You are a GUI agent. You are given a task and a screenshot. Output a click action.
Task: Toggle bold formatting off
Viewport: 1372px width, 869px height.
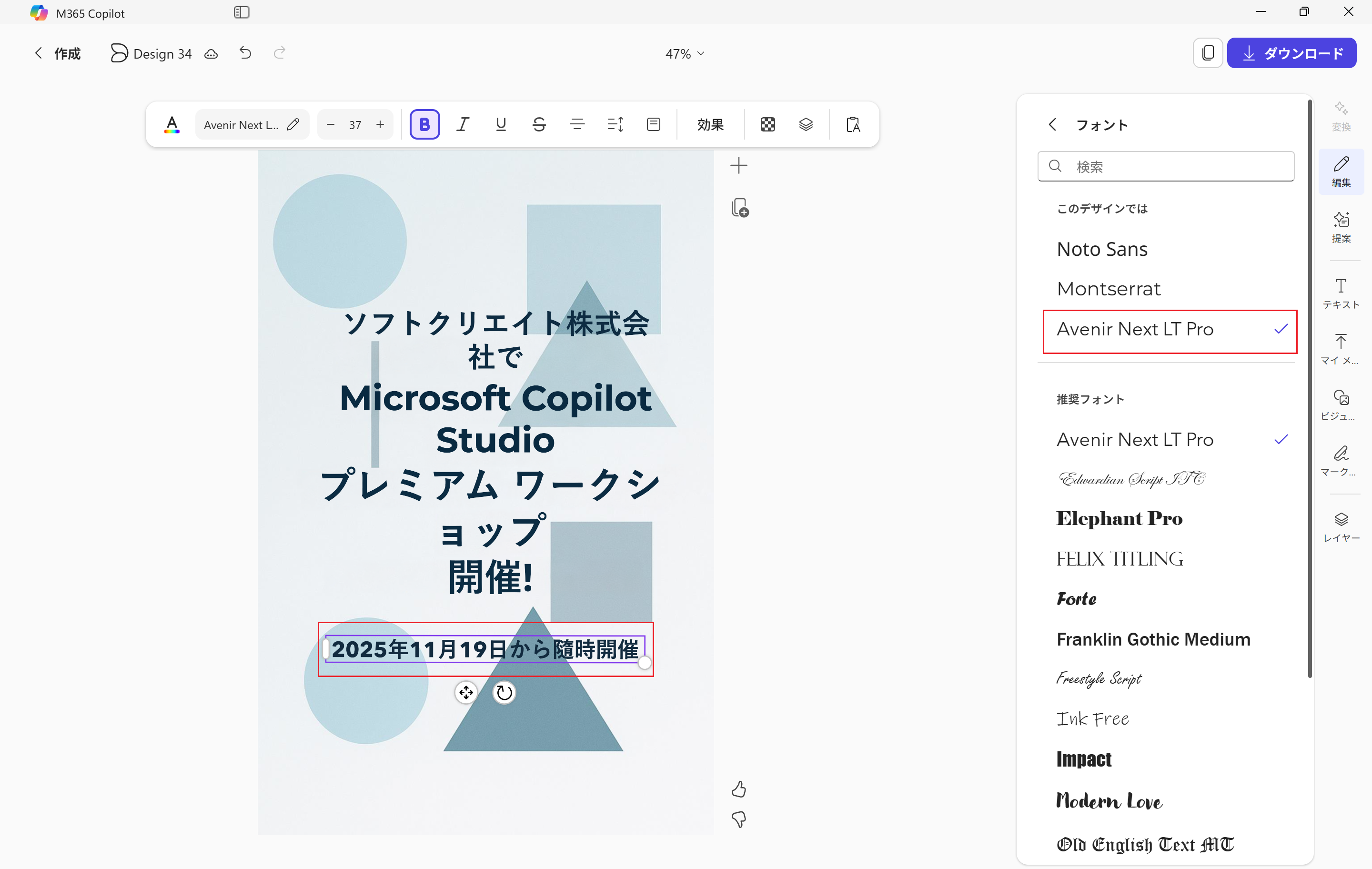(424, 124)
